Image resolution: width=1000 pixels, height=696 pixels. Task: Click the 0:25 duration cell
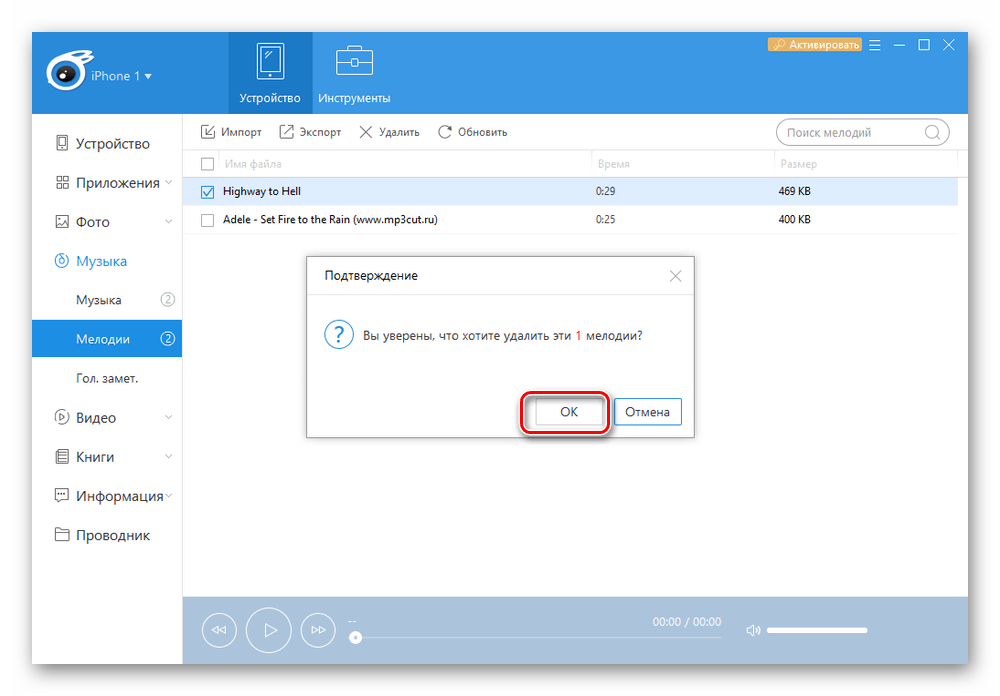(605, 219)
